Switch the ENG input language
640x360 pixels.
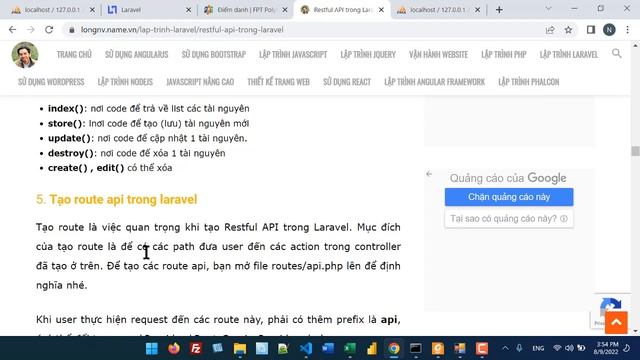pos(538,348)
